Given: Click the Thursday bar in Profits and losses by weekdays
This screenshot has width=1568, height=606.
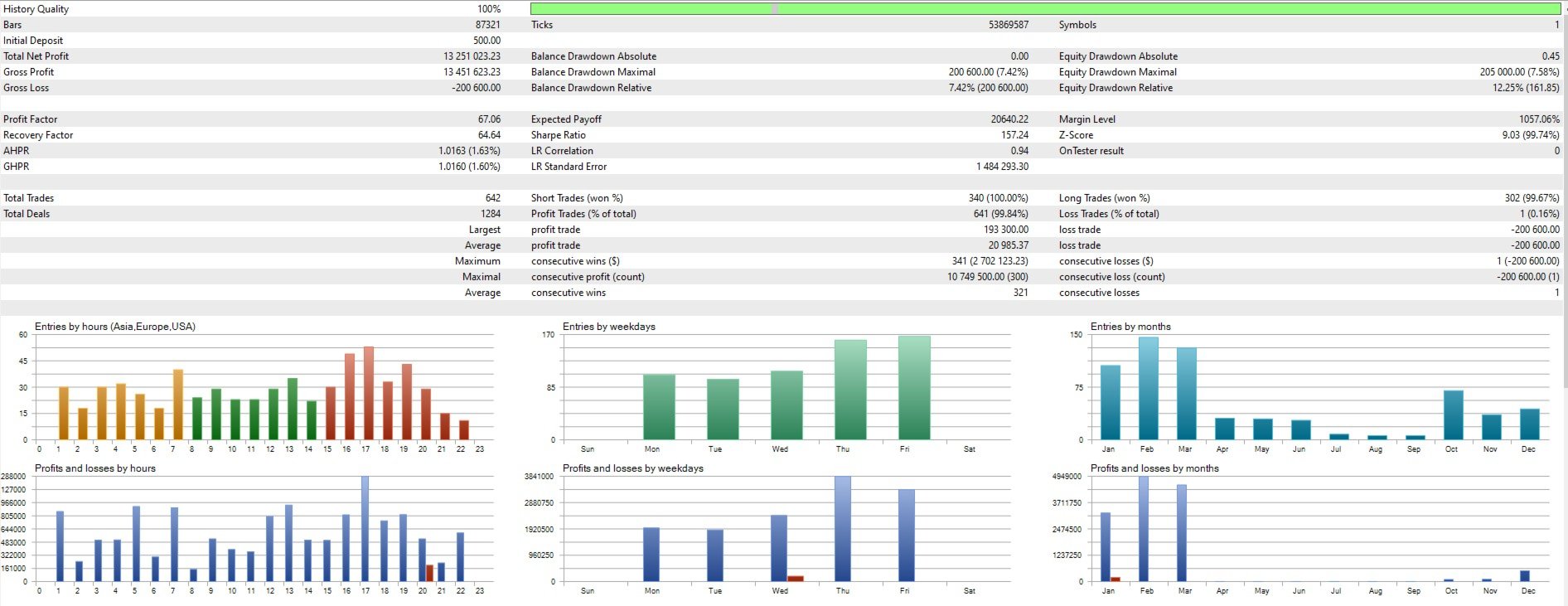Looking at the screenshot, I should click(x=843, y=529).
